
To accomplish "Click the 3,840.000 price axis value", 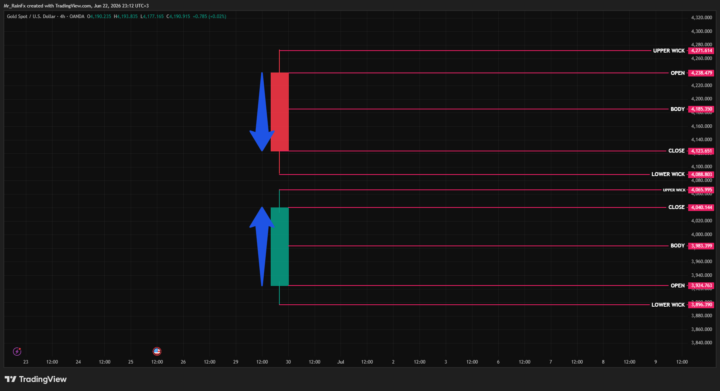I will [701, 343].
